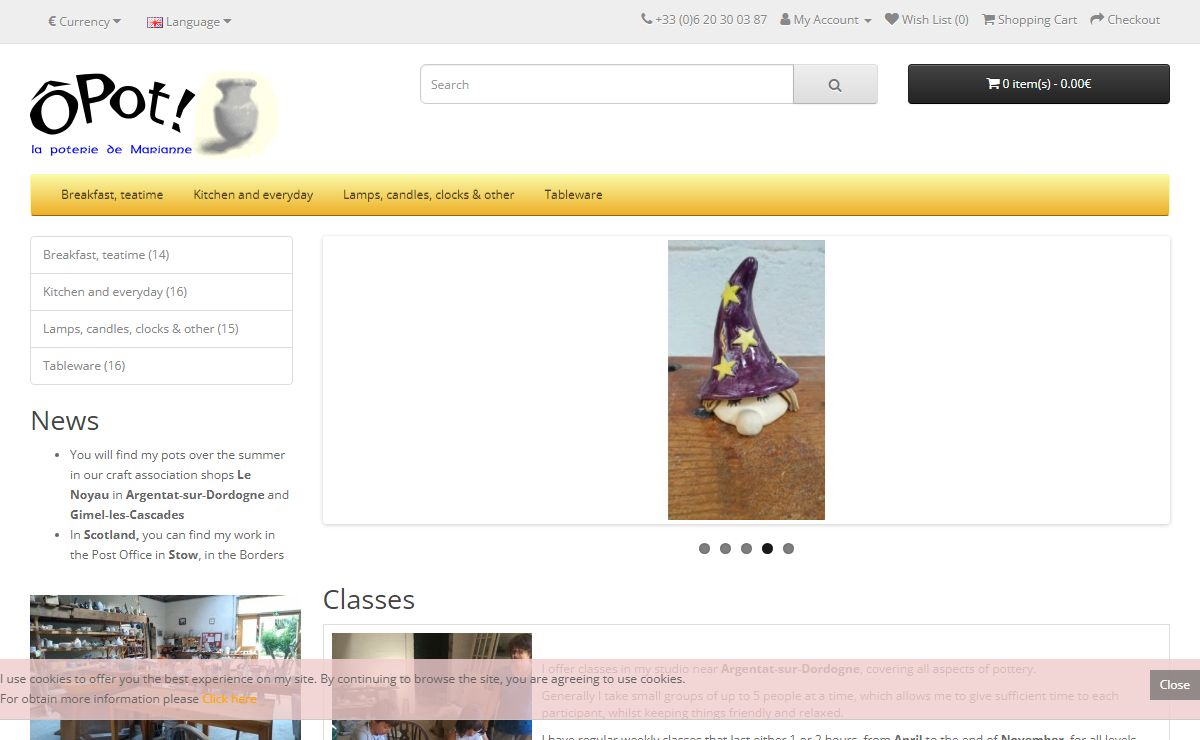1200x740 pixels.
Task: Click the UK flag language icon
Action: [155, 22]
